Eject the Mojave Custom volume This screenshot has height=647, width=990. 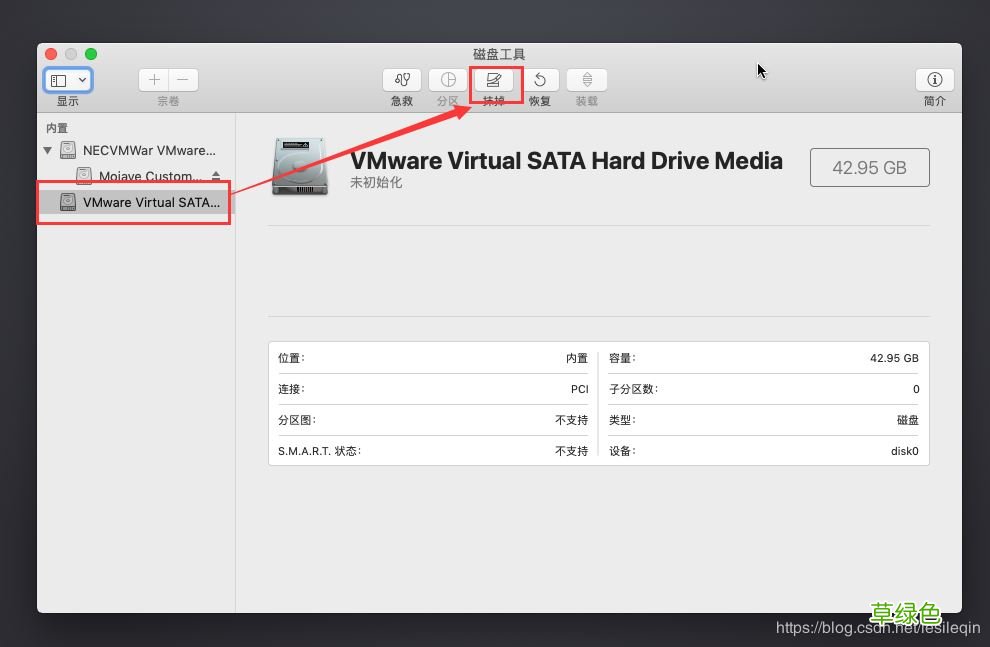[x=216, y=175]
